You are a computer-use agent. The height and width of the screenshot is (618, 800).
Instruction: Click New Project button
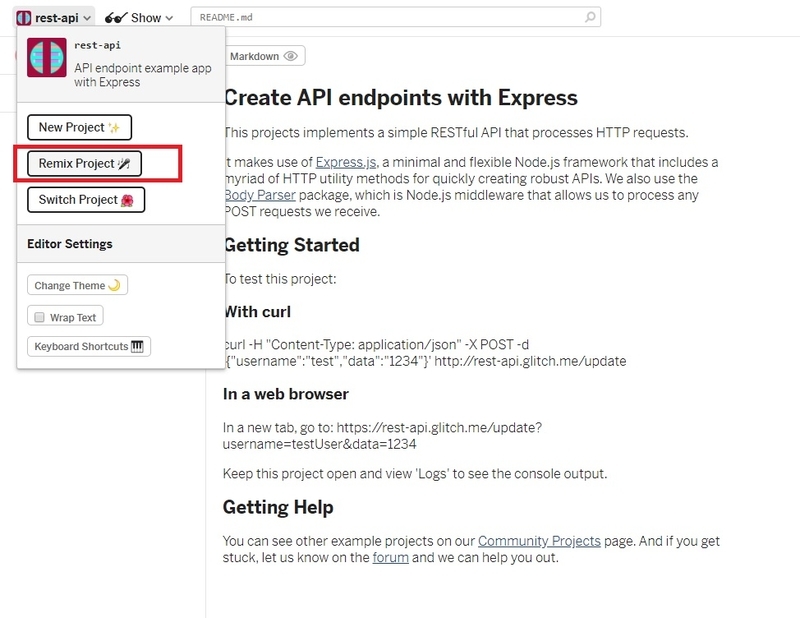[x=79, y=127]
